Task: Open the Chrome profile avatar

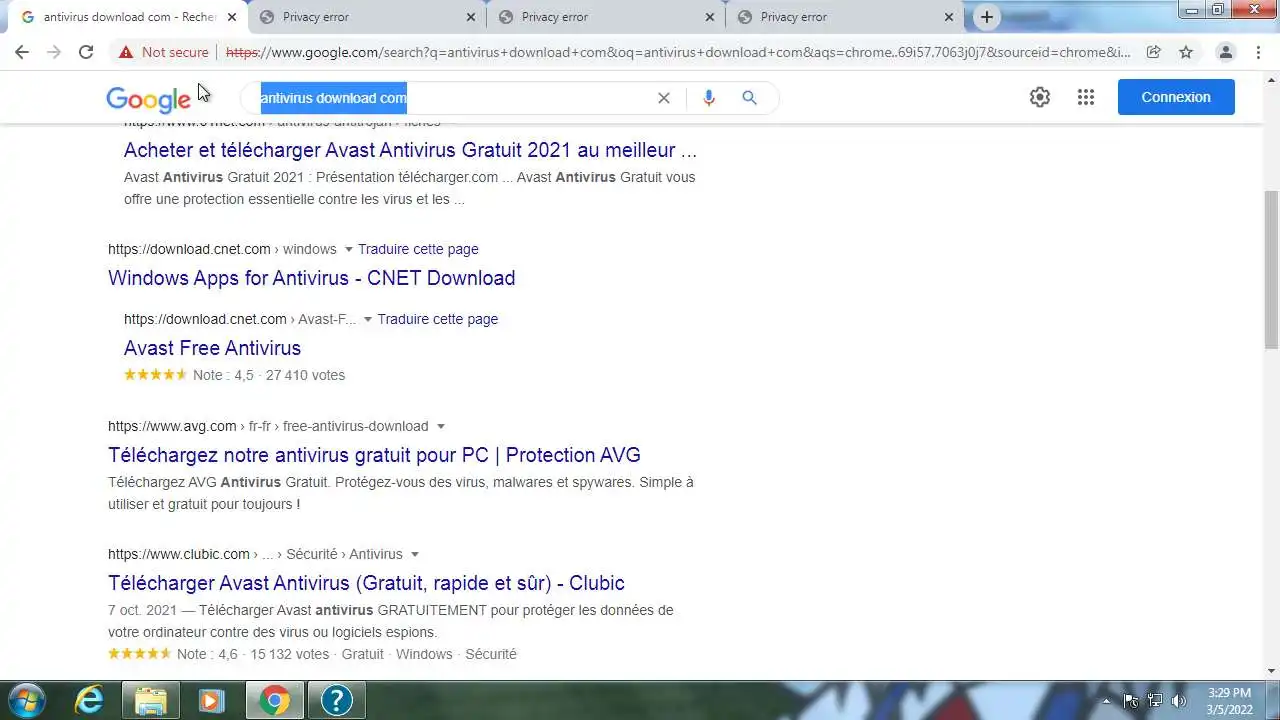Action: 1225,52
